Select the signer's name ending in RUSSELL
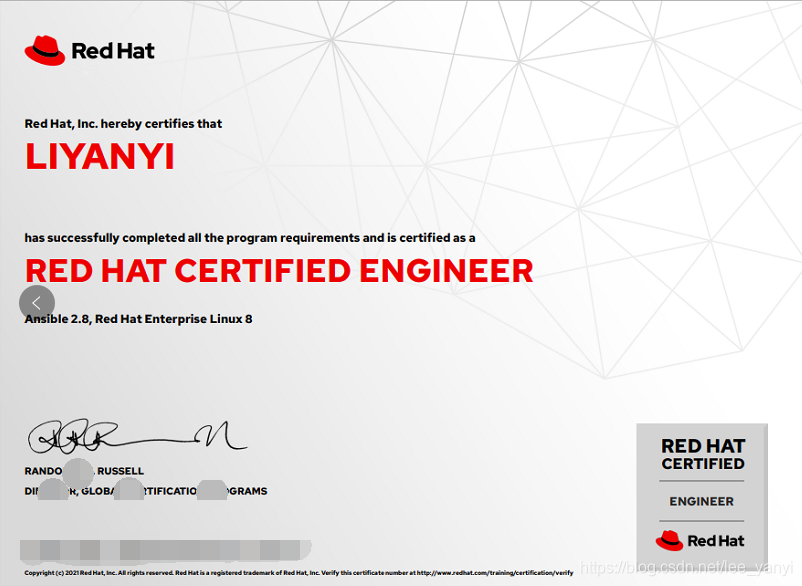802x586 pixels. tap(84, 471)
